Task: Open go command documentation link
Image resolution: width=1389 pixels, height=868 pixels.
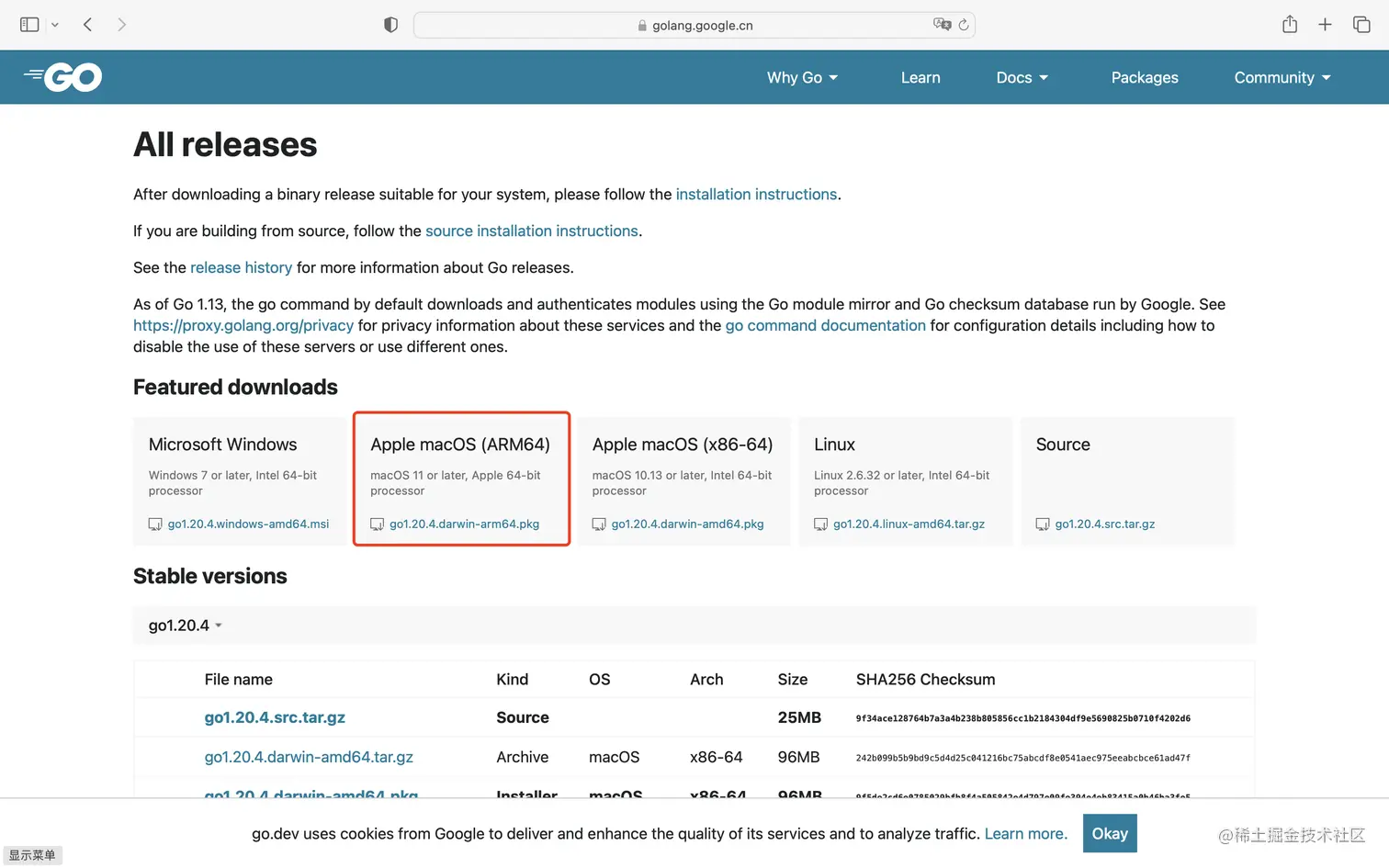Action: [x=825, y=326]
